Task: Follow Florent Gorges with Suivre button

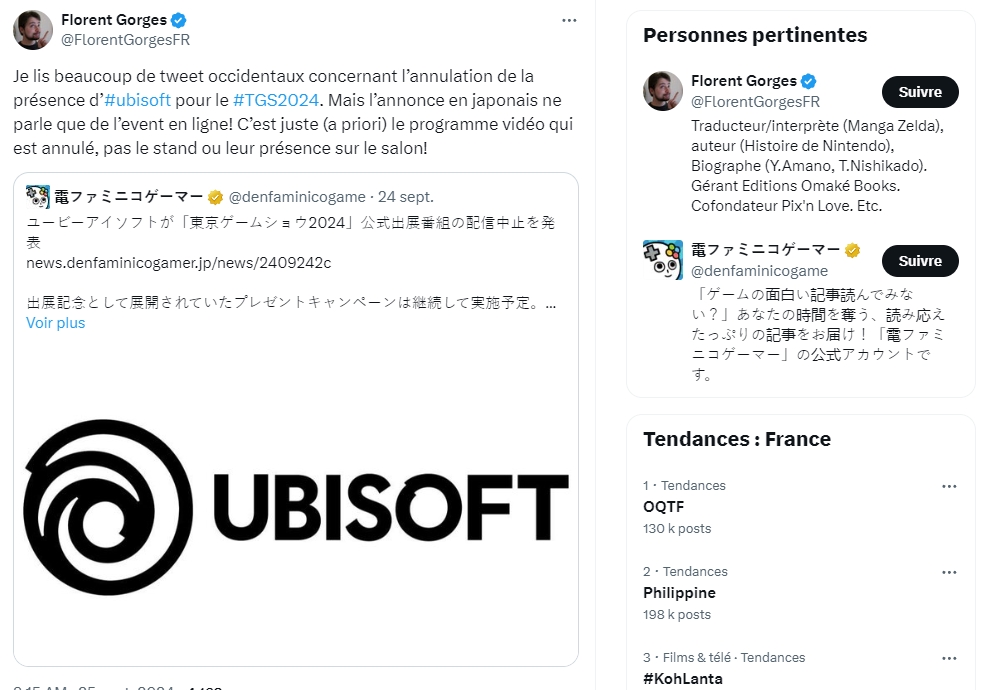Action: click(x=920, y=92)
